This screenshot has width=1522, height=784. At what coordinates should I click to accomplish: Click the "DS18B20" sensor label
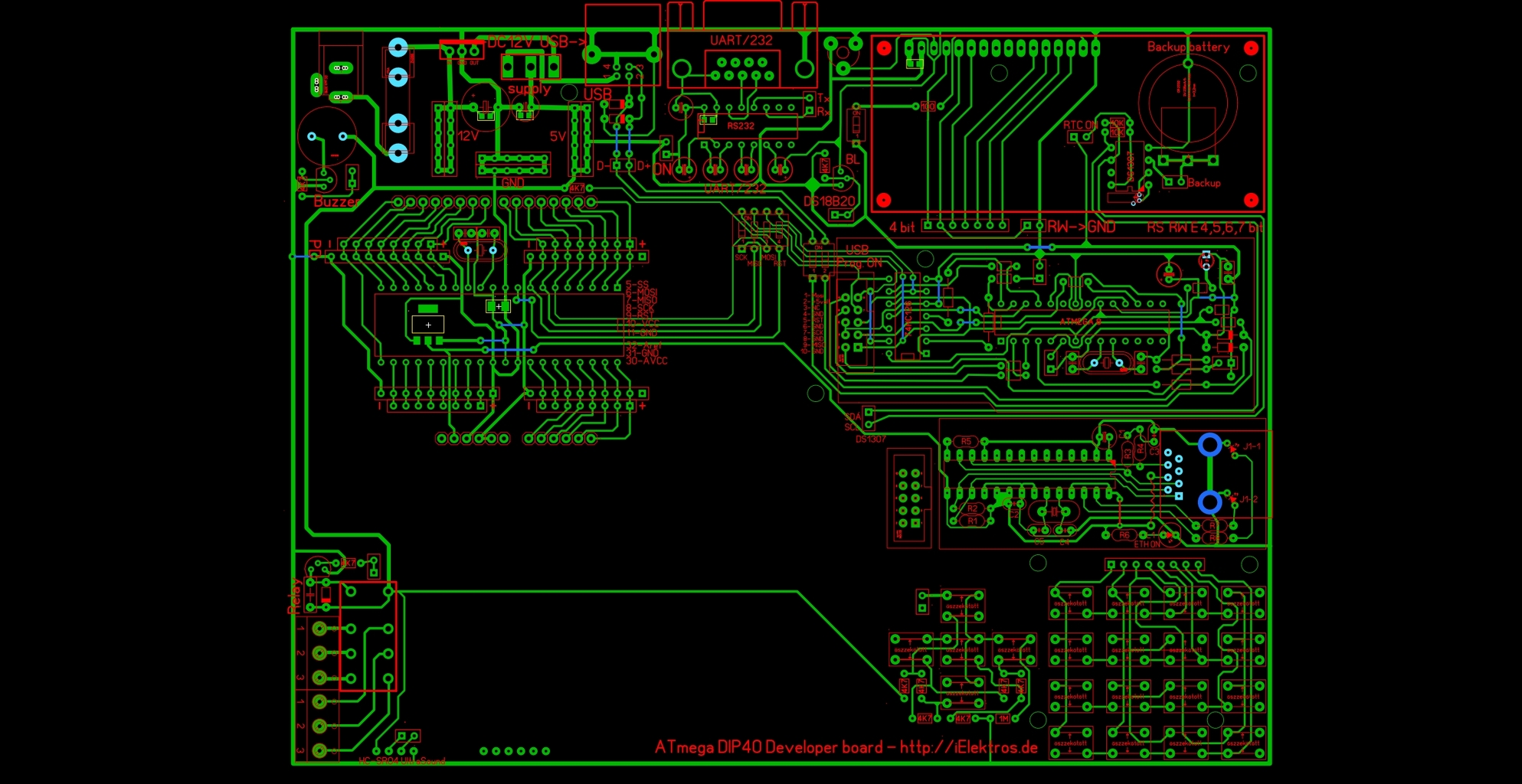(x=830, y=201)
